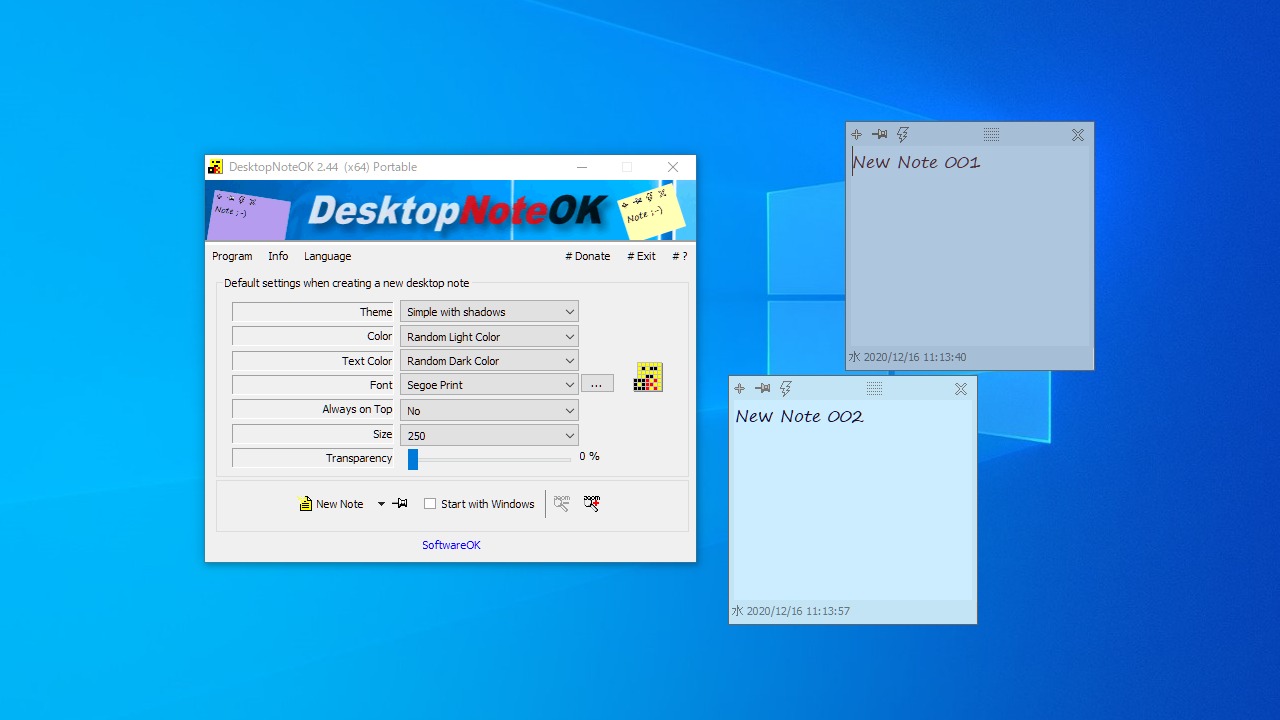The image size is (1280, 720).
Task: Close the DesktopNoteOK window
Action: [x=673, y=167]
